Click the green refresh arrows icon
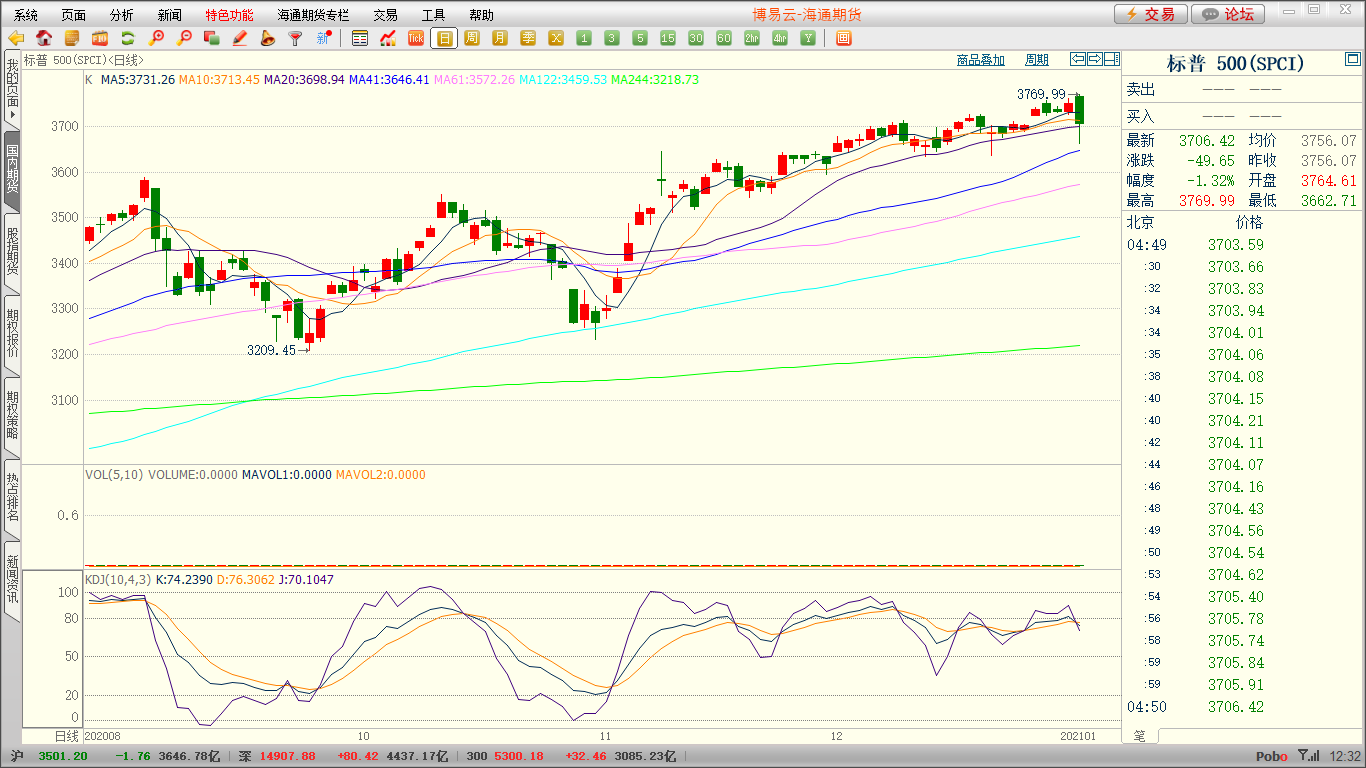1366x768 pixels. 128,39
